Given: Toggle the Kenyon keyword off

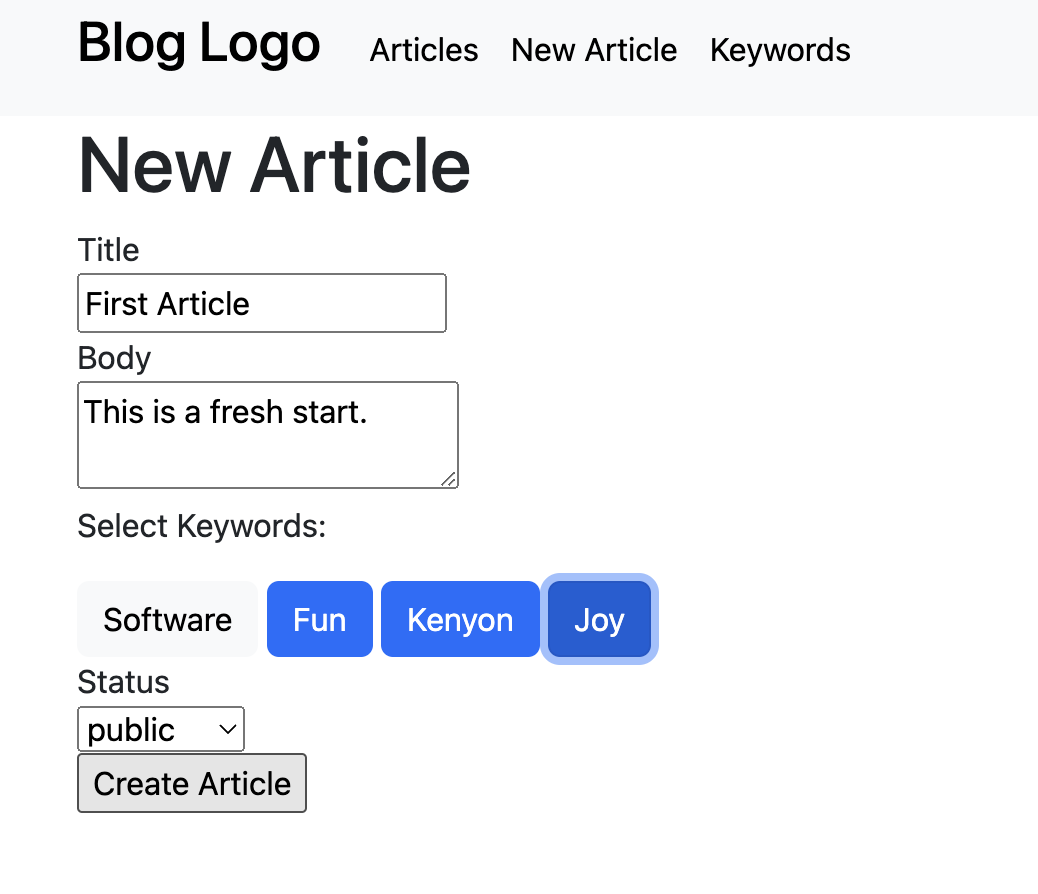Looking at the screenshot, I should point(460,620).
